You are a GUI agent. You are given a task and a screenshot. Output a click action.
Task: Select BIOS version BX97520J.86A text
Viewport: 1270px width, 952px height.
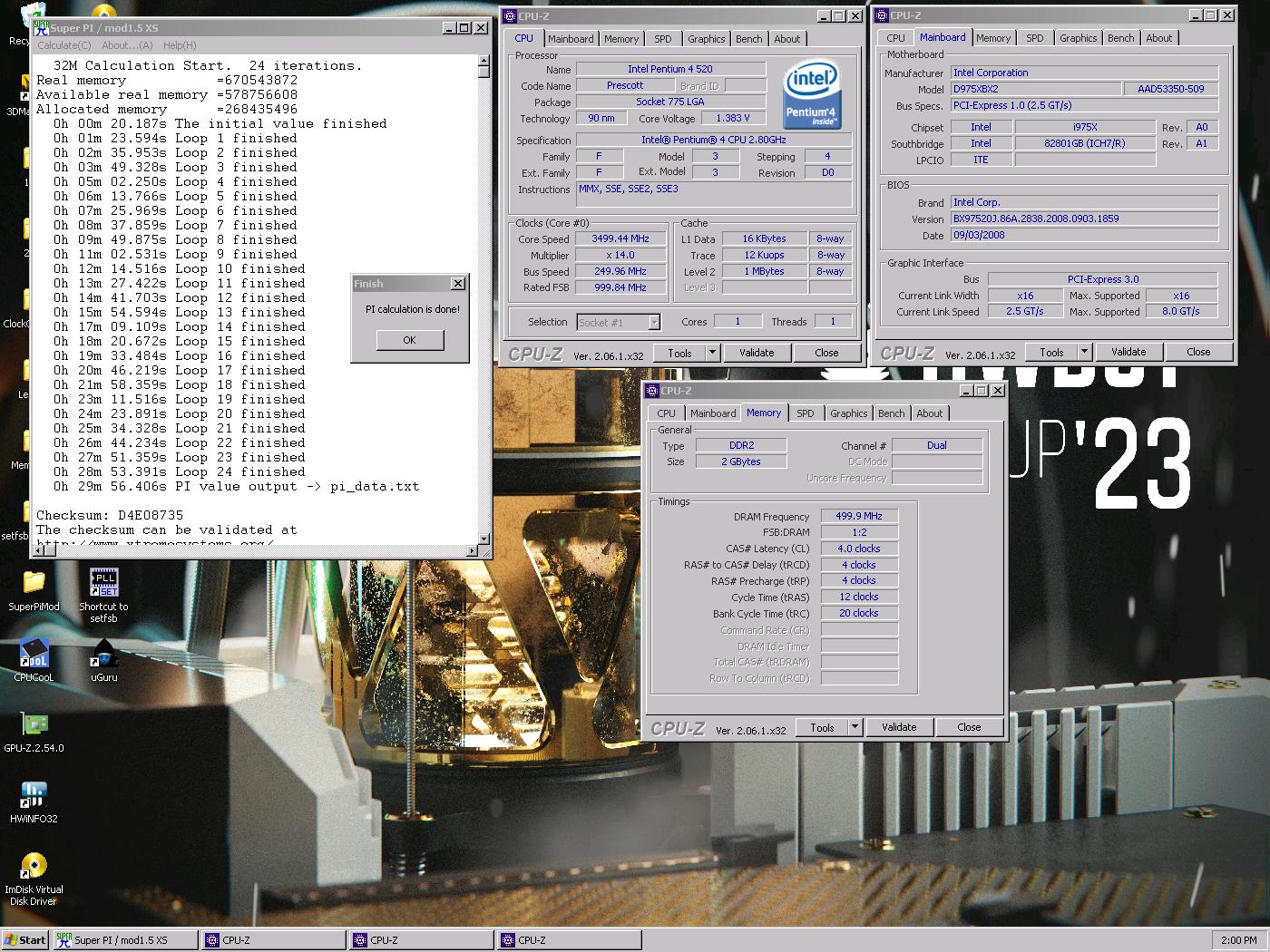tap(1084, 219)
